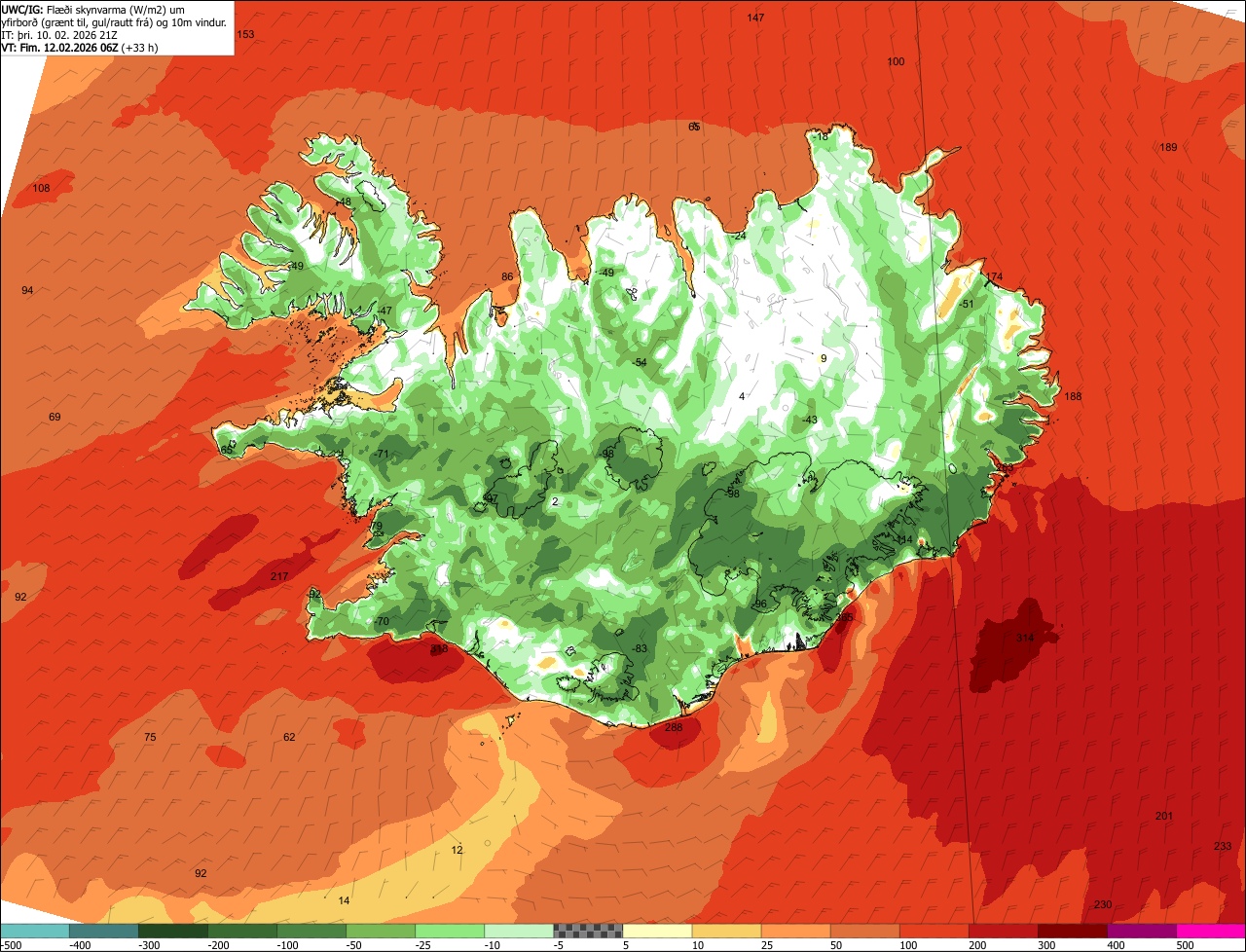This screenshot has width=1246, height=952.
Task: Click the '-51' value on eastern Iceland
Action: (967, 304)
